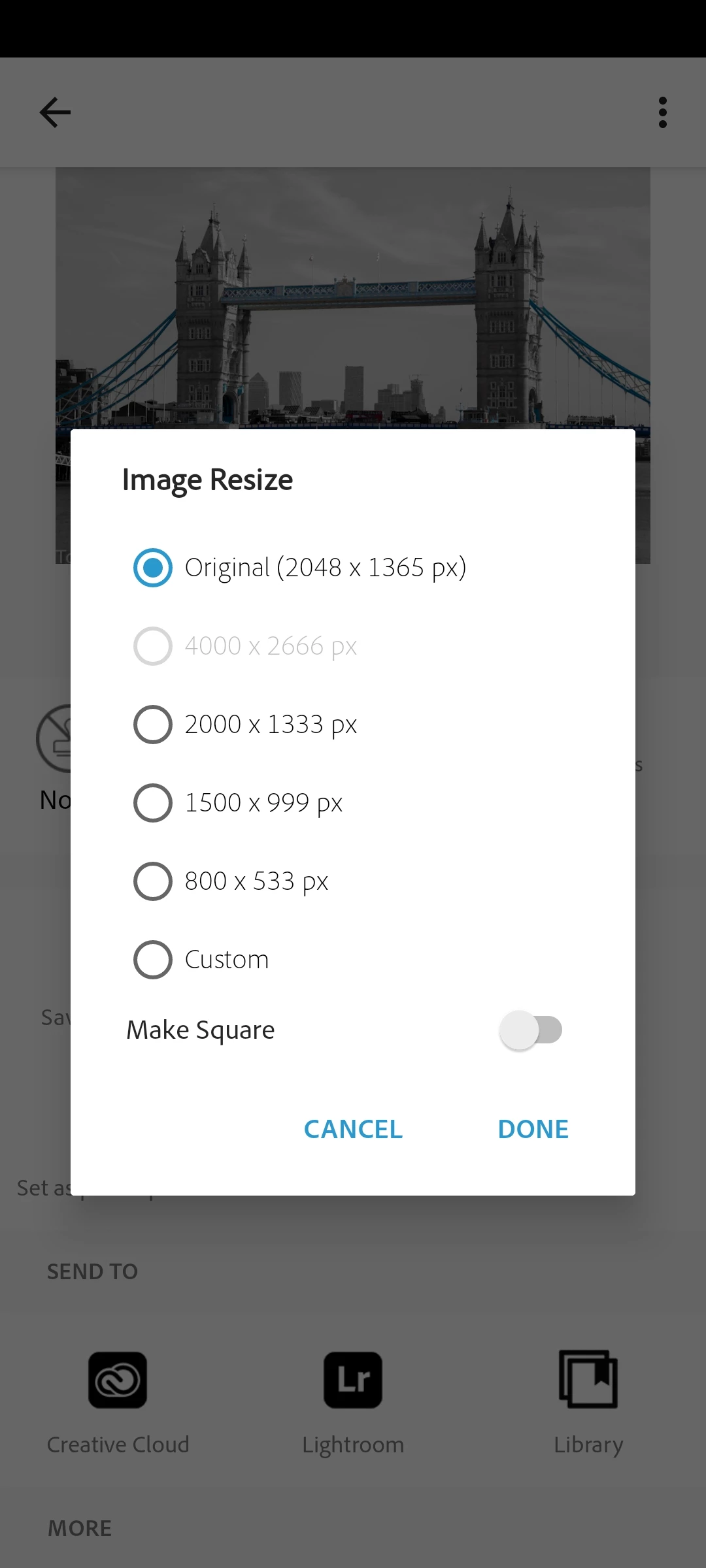The width and height of the screenshot is (706, 1568).
Task: Tap the back arrow icon
Action: [x=55, y=112]
